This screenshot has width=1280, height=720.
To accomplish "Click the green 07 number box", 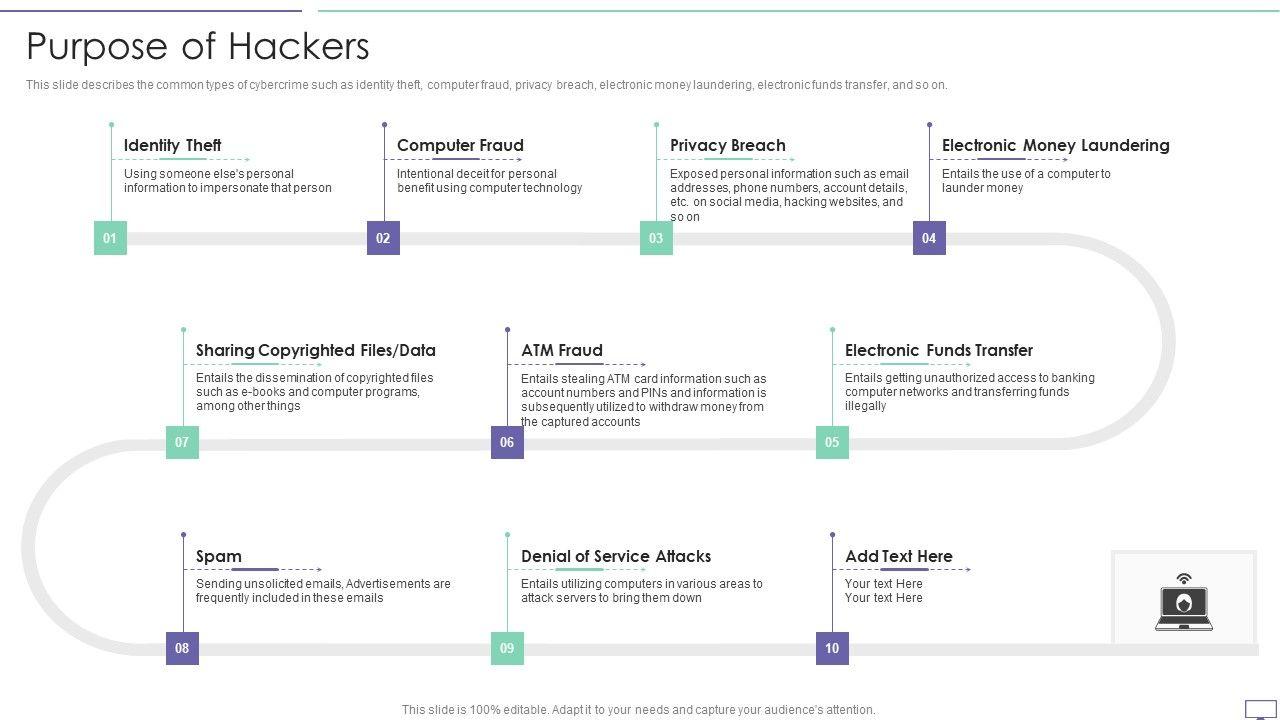I will (182, 442).
